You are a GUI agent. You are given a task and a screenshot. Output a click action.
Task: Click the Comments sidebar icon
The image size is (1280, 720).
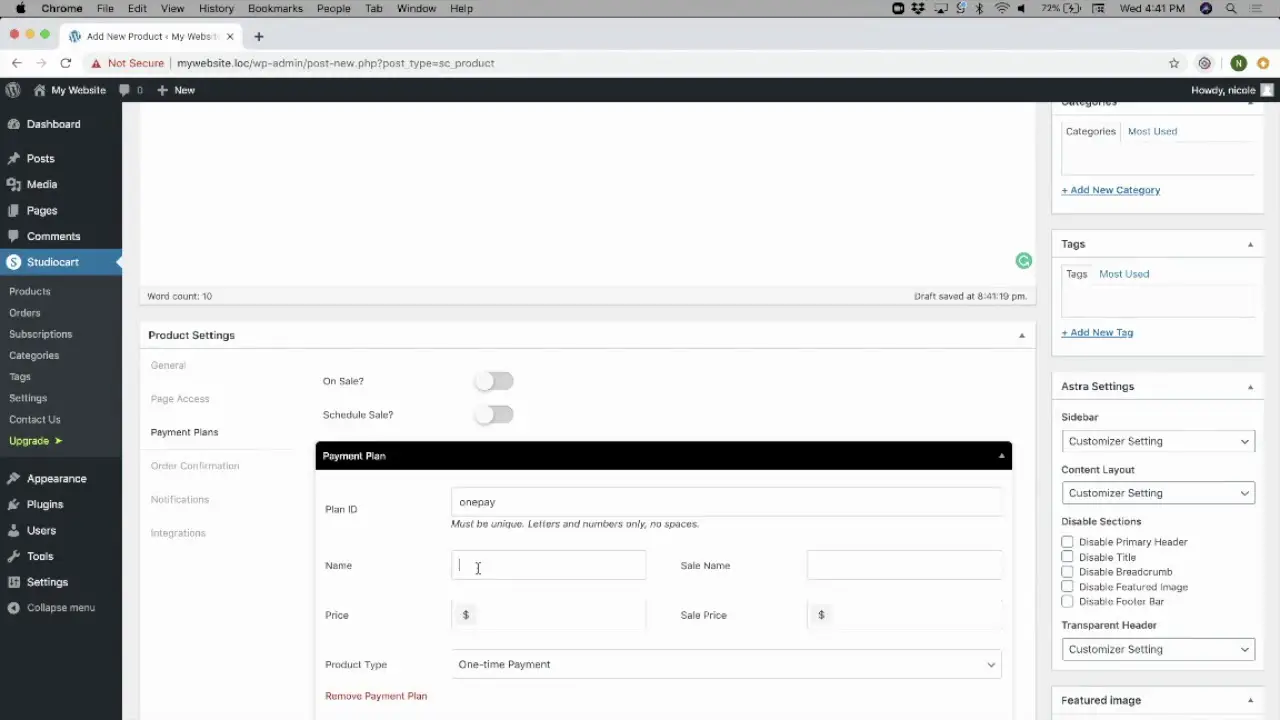click(x=13, y=237)
